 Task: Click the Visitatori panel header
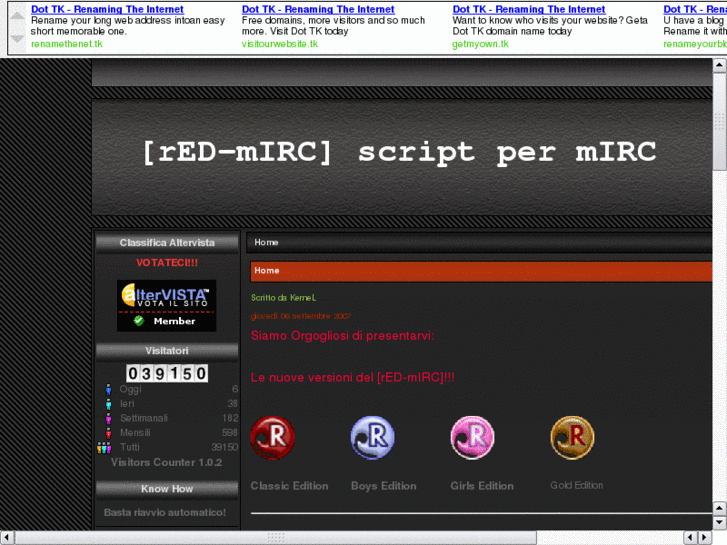[x=167, y=351]
